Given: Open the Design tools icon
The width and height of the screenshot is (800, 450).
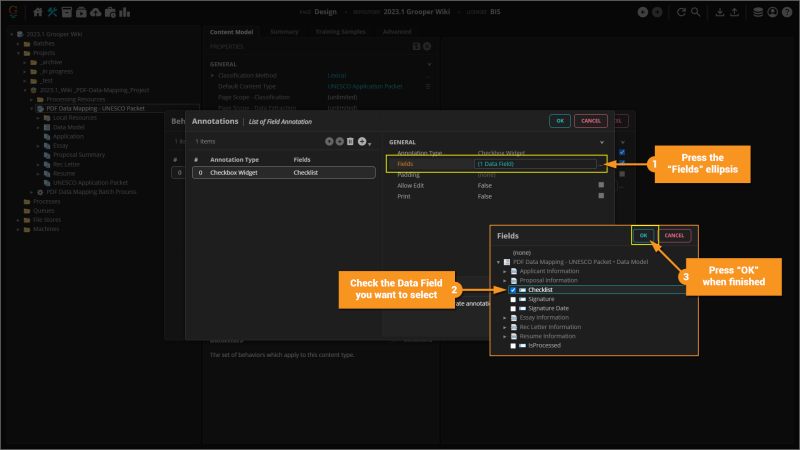Looking at the screenshot, I should [52, 12].
